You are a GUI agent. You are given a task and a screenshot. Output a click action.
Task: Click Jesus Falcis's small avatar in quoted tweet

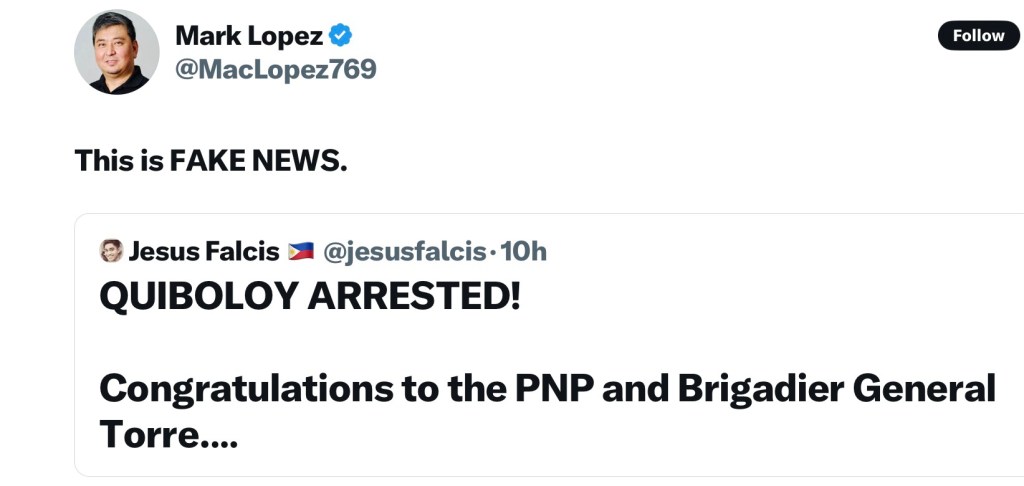click(x=111, y=251)
